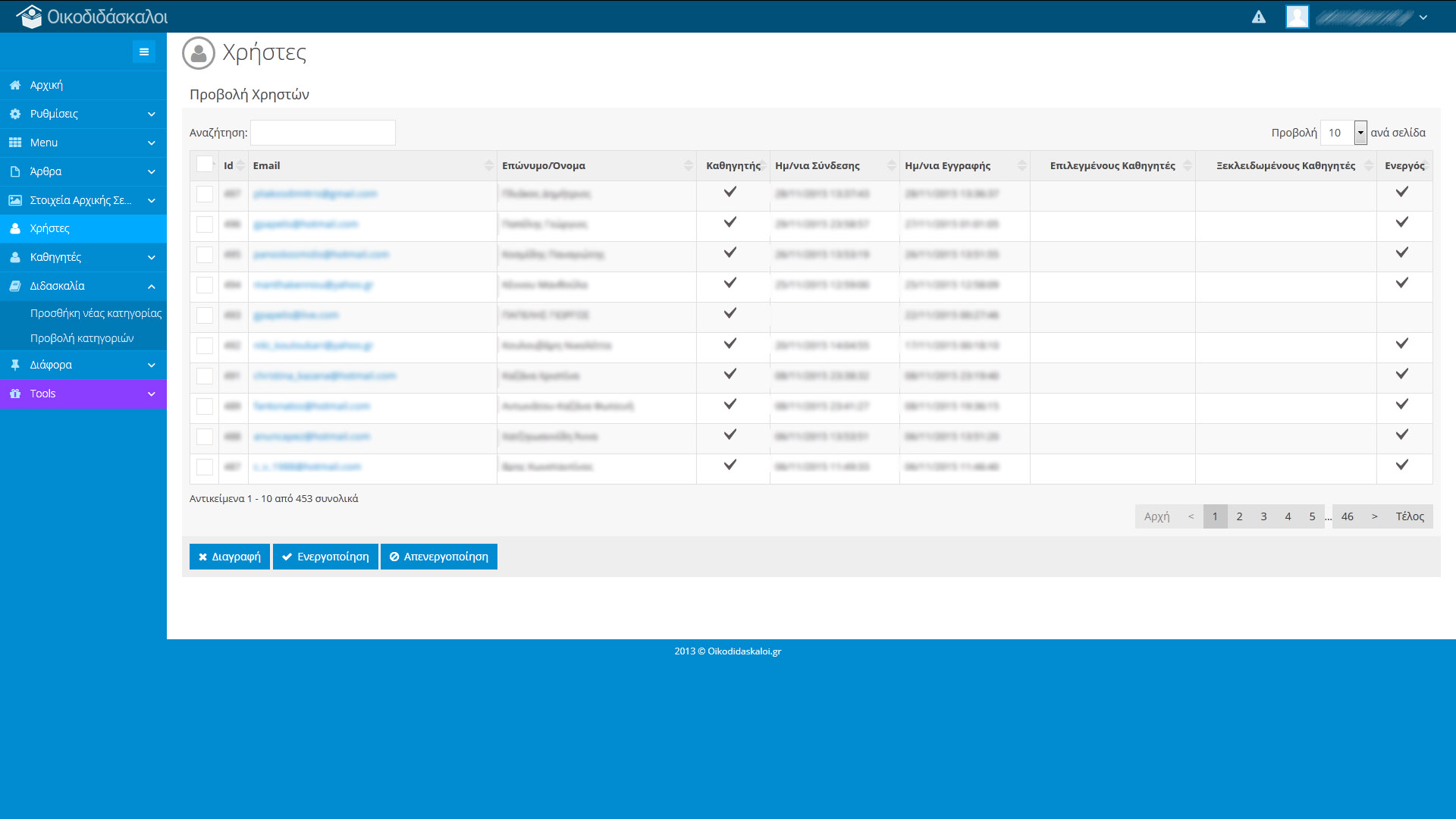Screen dimensions: 1456x819
Task: Expand the Tools submenu chevron
Action: pyautogui.click(x=152, y=394)
